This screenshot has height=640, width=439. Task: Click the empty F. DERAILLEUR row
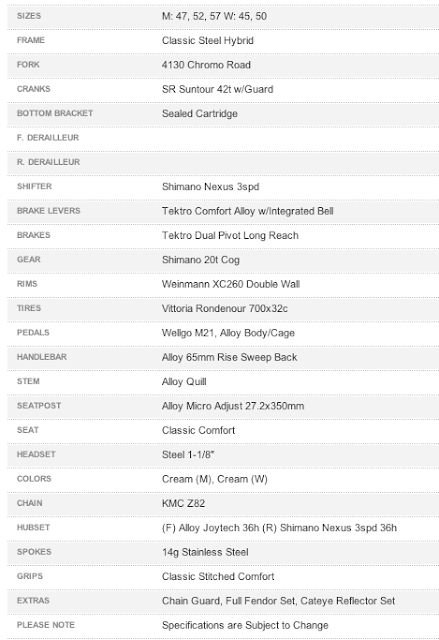[x=223, y=138]
